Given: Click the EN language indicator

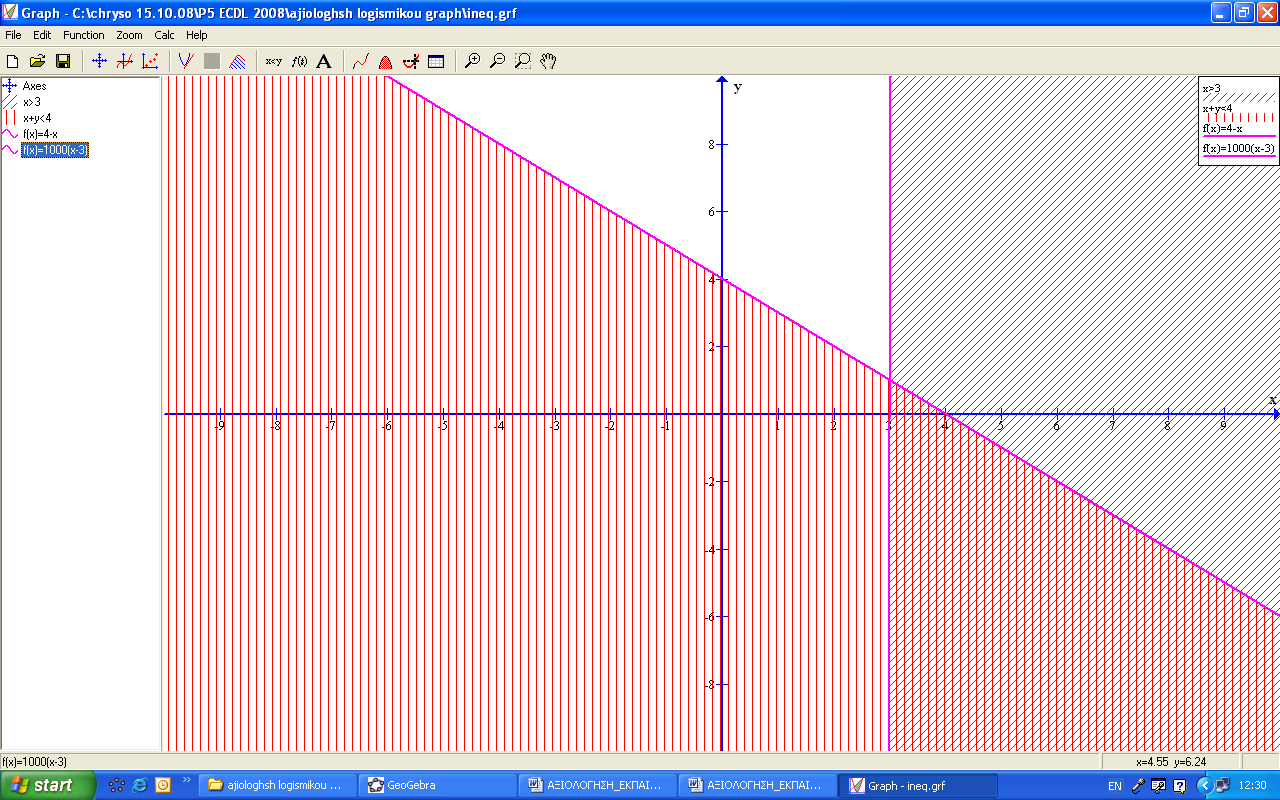Looking at the screenshot, I should click(x=1115, y=786).
